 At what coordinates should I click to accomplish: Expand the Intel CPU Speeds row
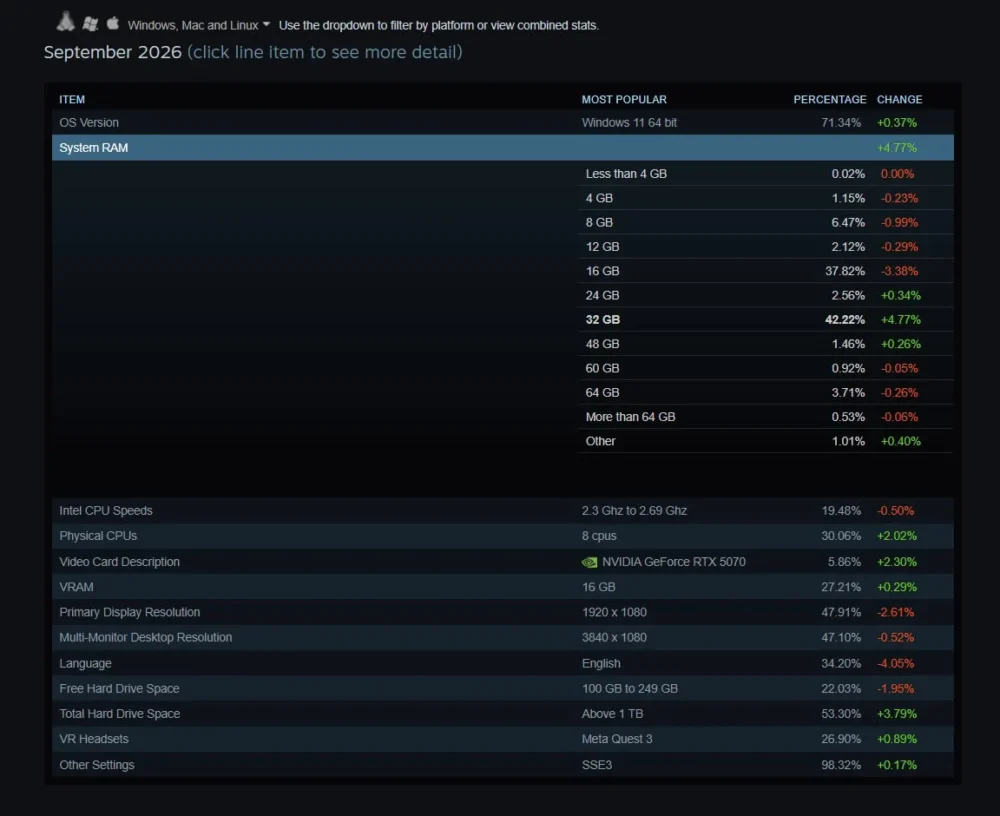503,510
